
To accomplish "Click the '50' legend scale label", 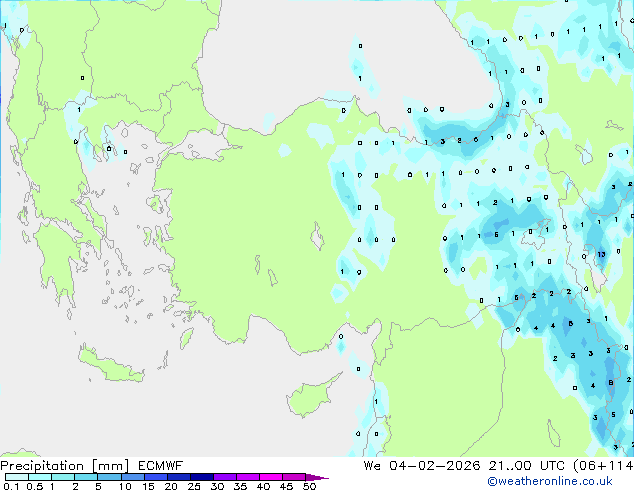I will (x=310, y=486).
